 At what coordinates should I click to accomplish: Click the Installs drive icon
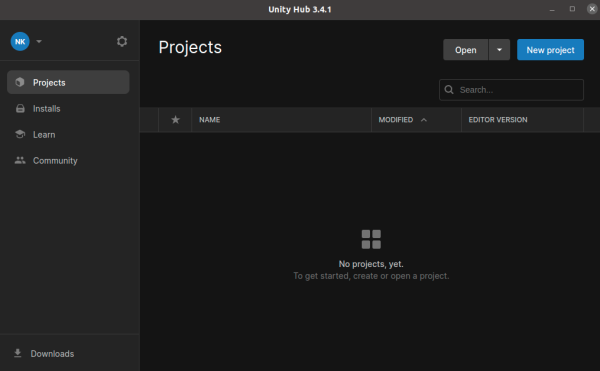click(20, 109)
